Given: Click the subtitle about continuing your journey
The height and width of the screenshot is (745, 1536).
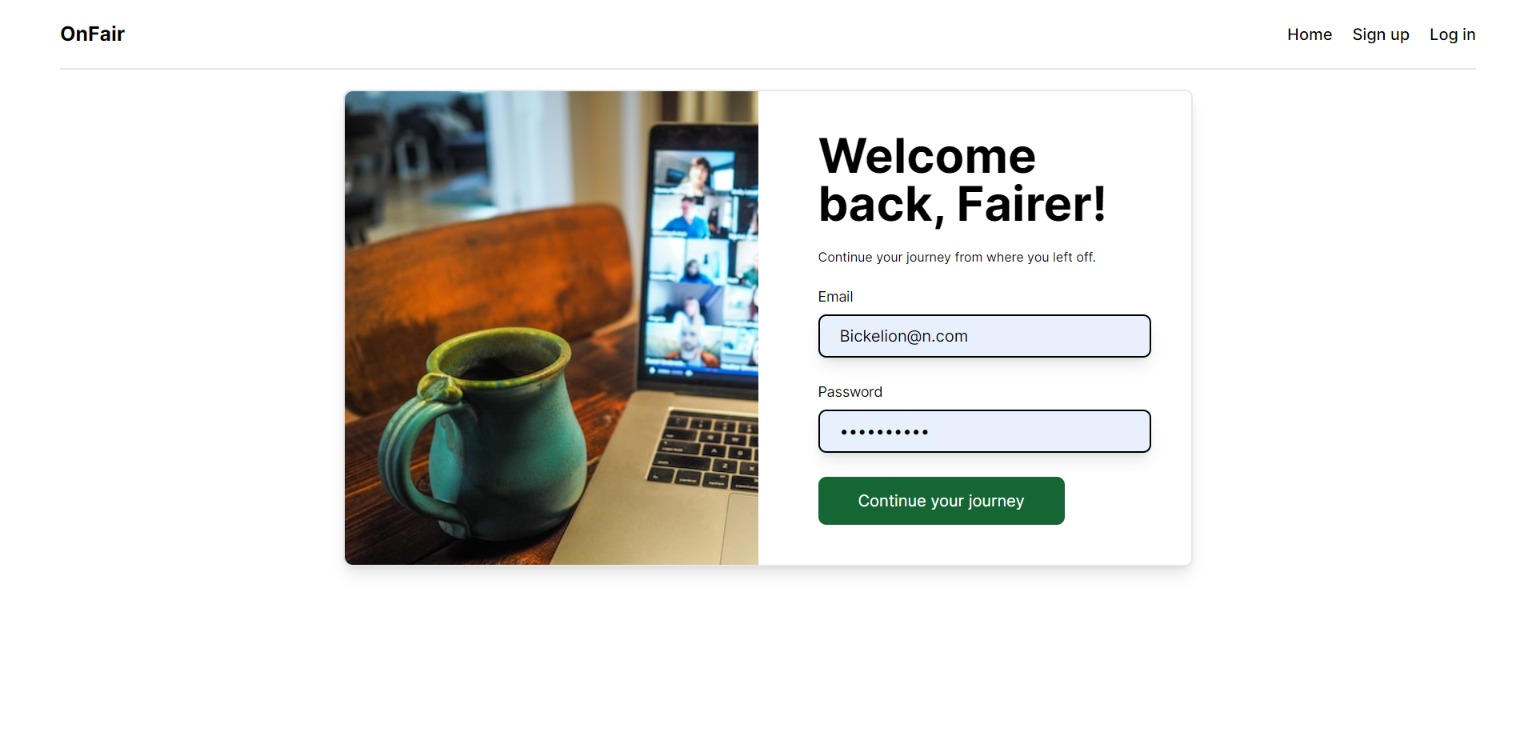Looking at the screenshot, I should [956, 257].
